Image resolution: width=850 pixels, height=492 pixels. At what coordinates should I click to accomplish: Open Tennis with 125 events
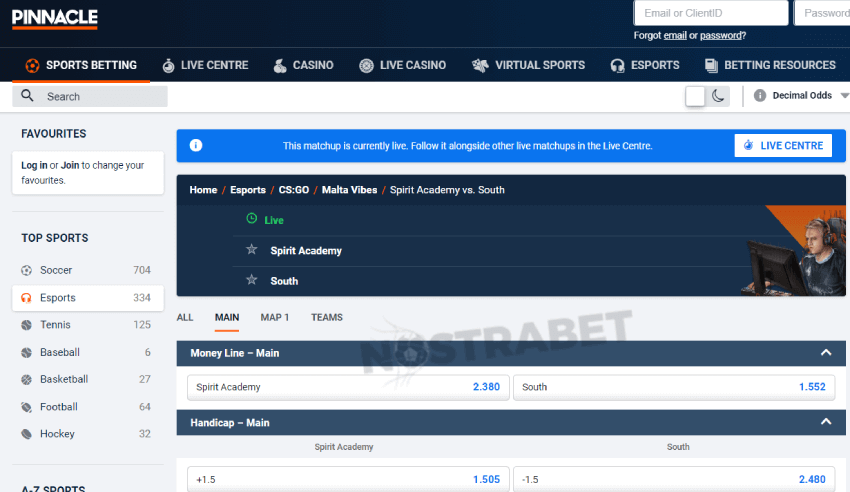(x=88, y=325)
